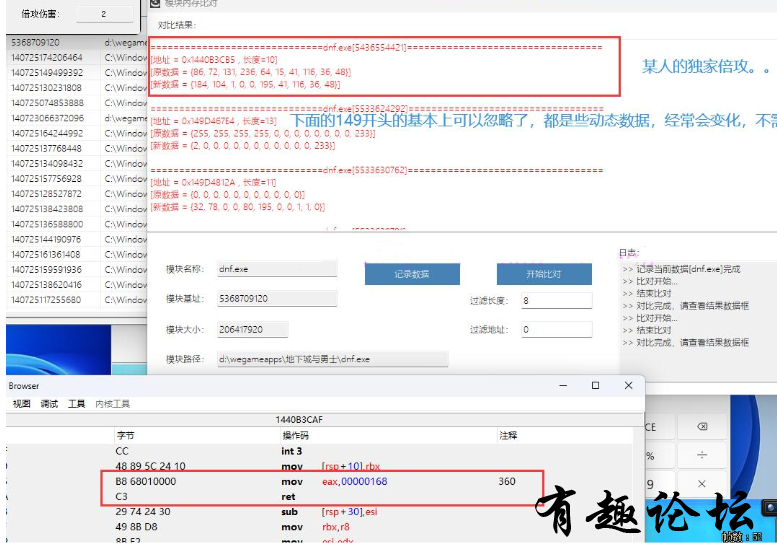The image size is (777, 545).
Task: Select module row 140725164244992
Action: (x=77, y=133)
